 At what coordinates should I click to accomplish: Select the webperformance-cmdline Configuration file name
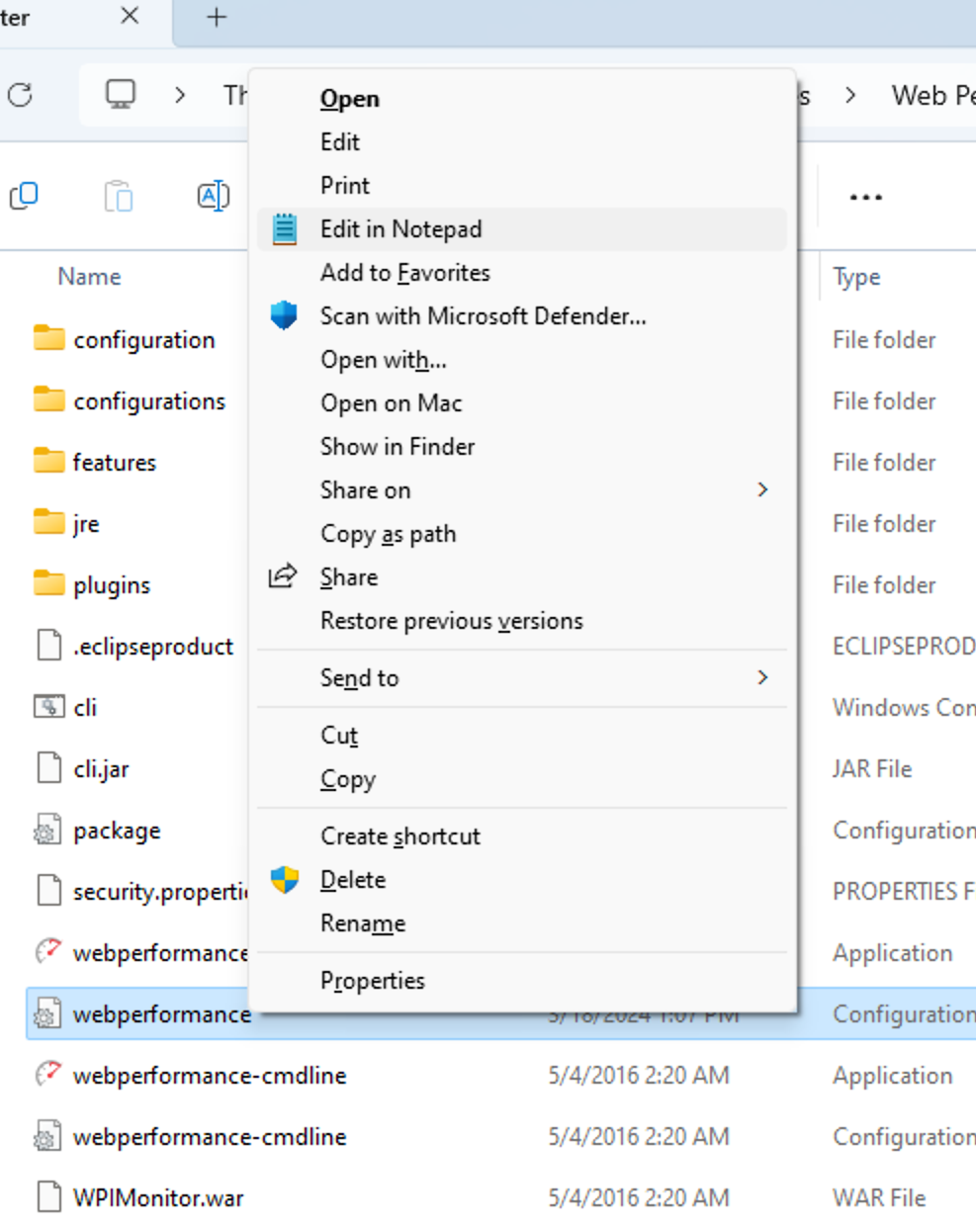point(210,1137)
